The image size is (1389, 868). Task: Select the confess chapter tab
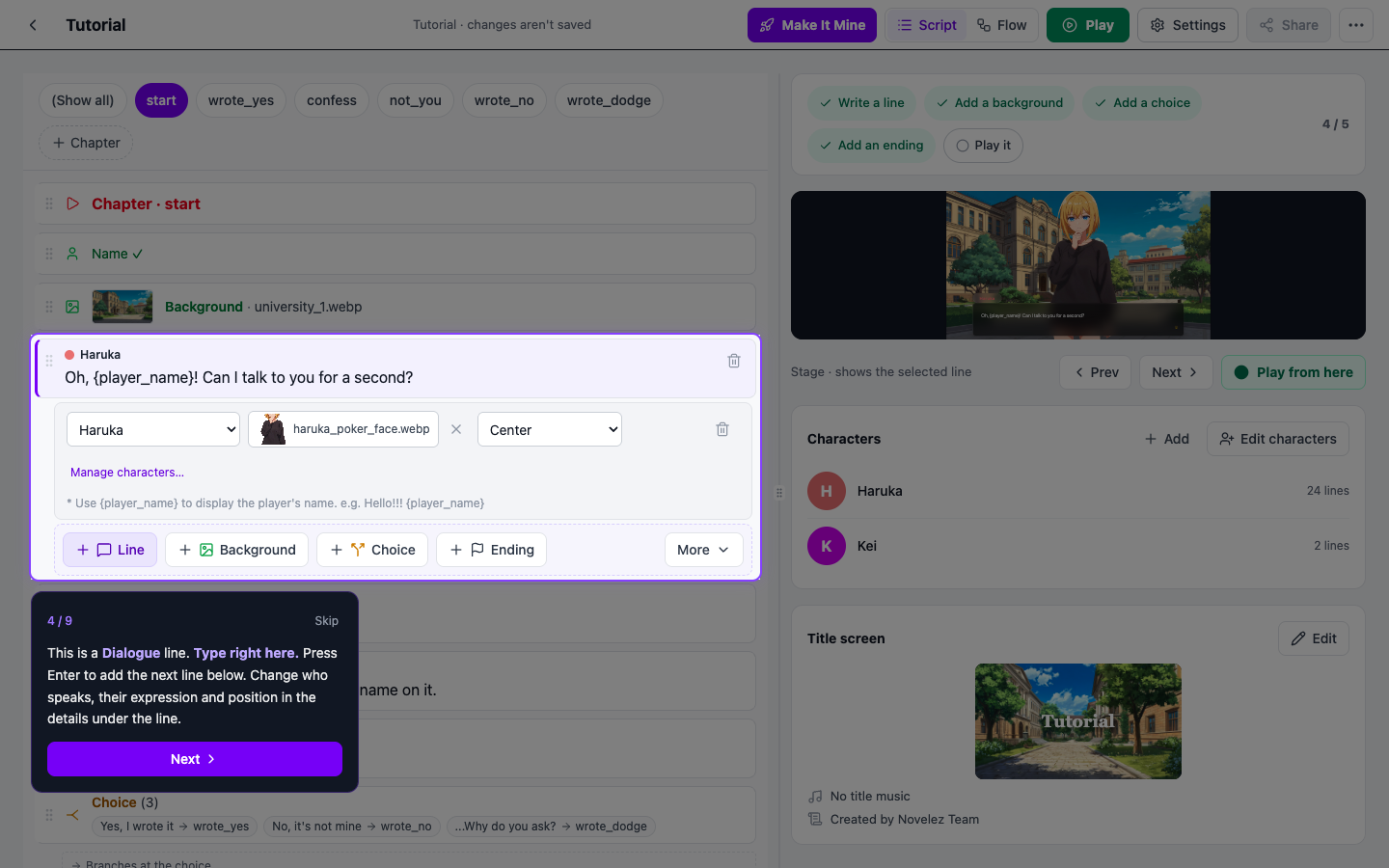(x=332, y=100)
